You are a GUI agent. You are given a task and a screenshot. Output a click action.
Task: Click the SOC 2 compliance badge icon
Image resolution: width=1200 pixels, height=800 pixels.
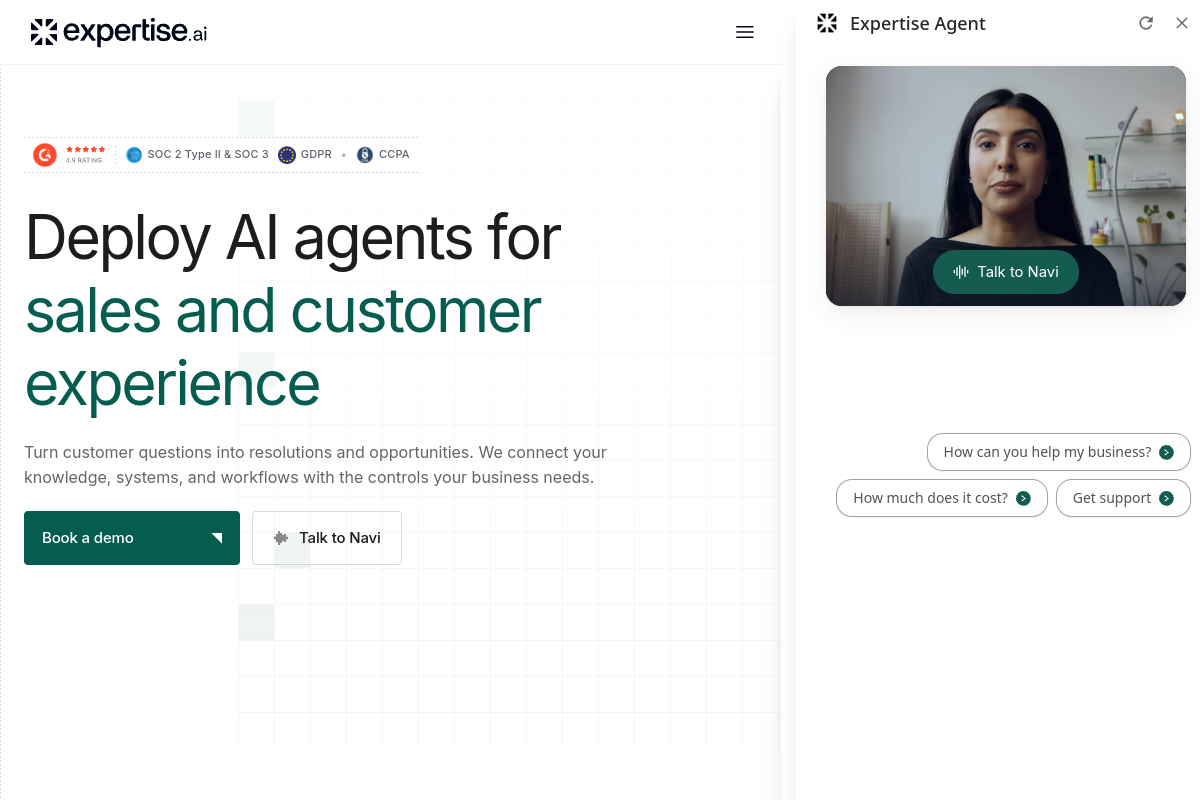tap(134, 155)
